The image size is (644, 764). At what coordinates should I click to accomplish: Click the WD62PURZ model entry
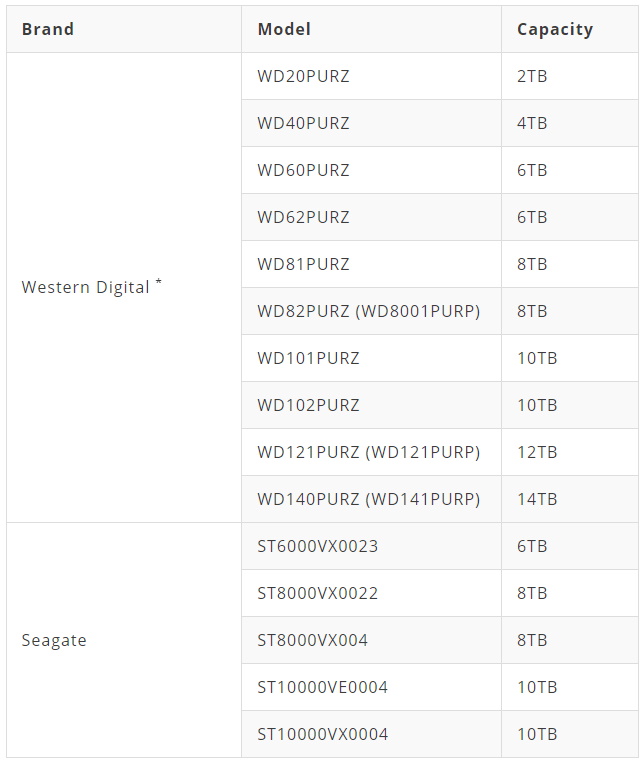coord(371,217)
